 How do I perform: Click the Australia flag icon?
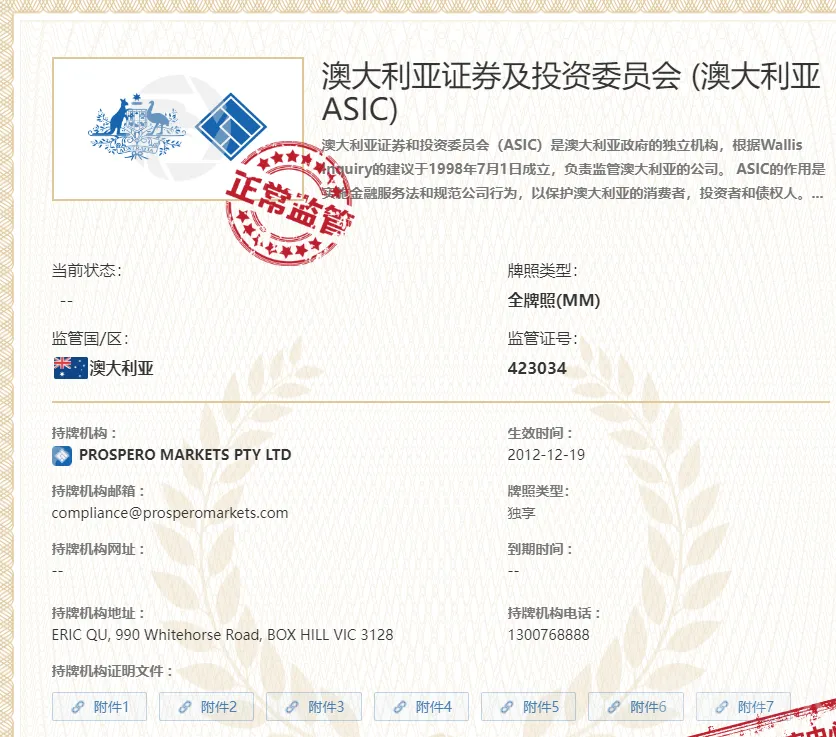pos(70,368)
